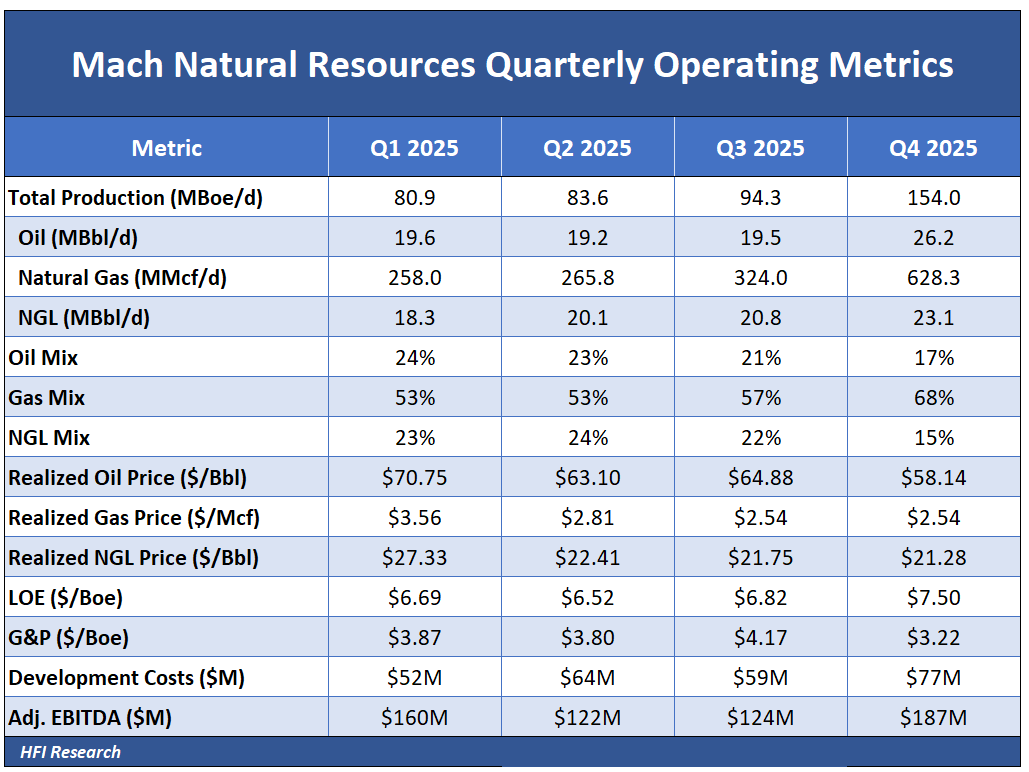The image size is (1029, 772).
Task: Select LOE value $7.50
Action: click(933, 598)
